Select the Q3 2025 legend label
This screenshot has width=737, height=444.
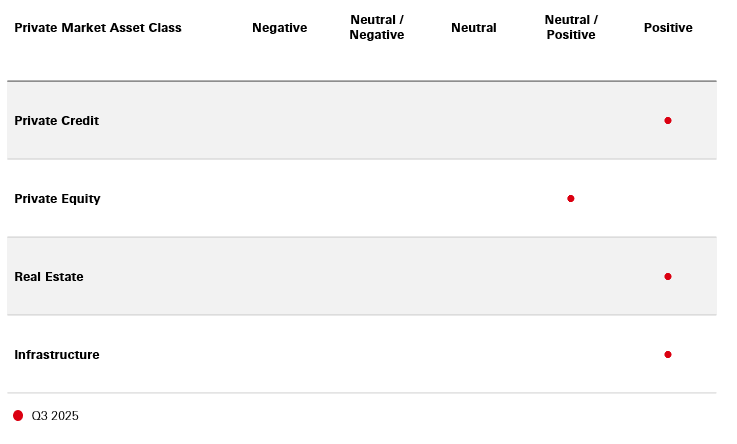click(55, 416)
